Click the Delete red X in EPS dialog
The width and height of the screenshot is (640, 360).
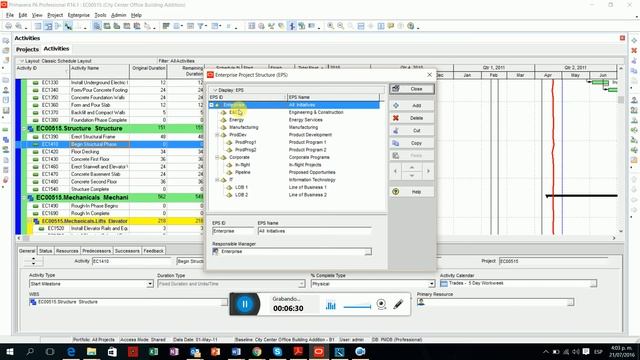pyautogui.click(x=396, y=118)
